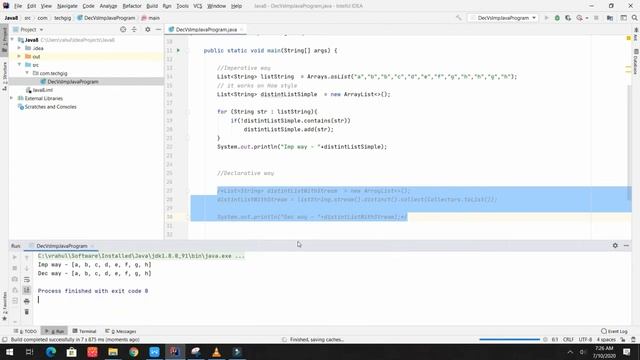Open the Terminal tool window
The height and width of the screenshot is (360, 640).
(84, 331)
